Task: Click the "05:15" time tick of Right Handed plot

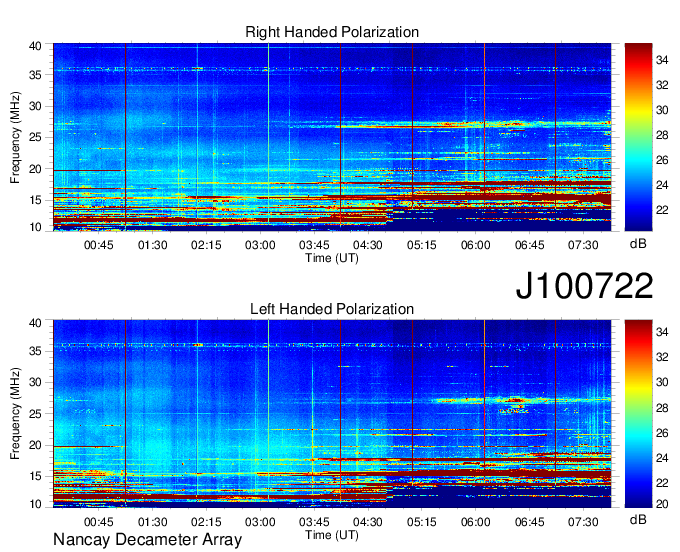Action: [422, 245]
